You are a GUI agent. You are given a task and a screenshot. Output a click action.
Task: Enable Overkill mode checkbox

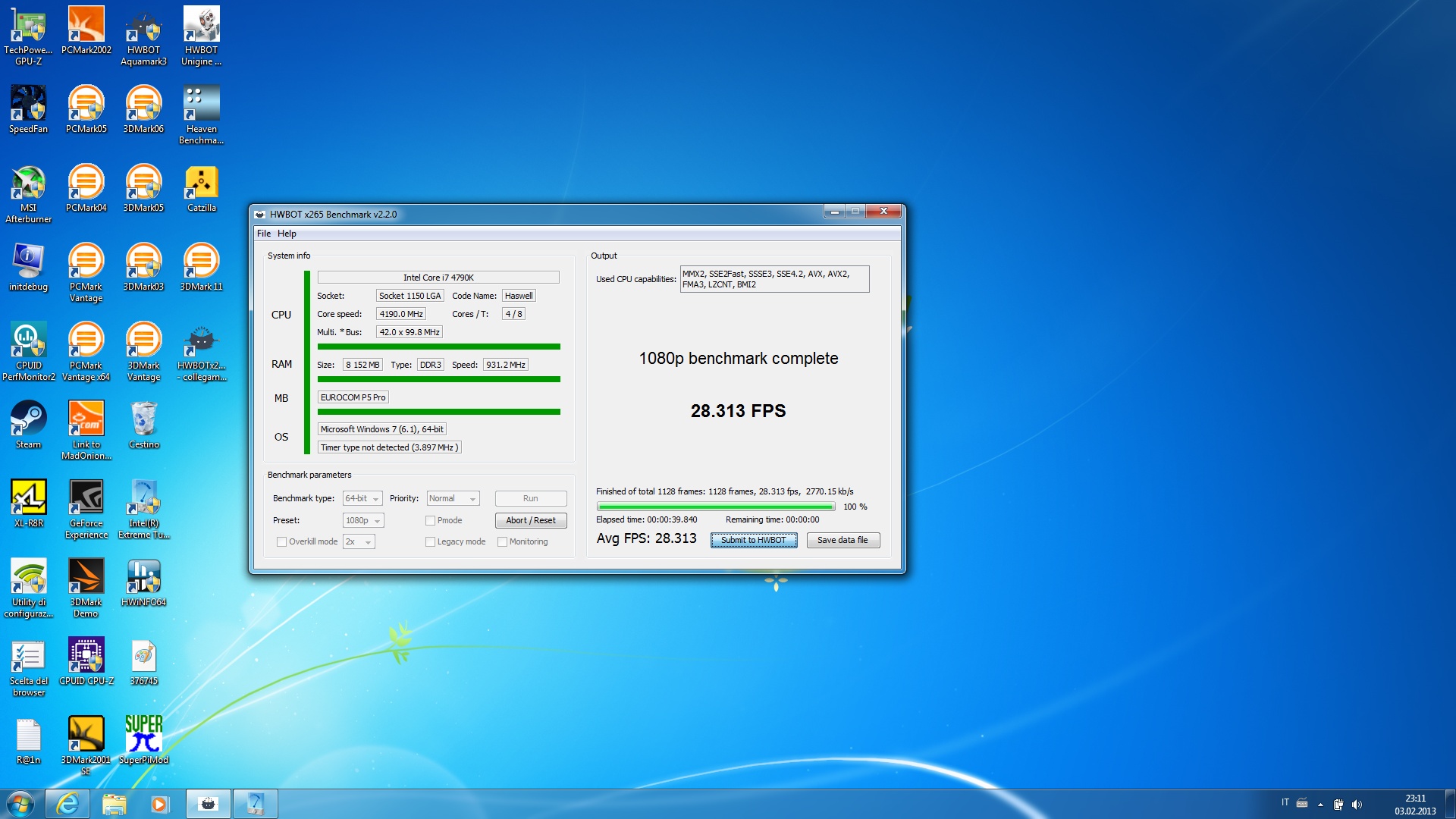[x=281, y=541]
